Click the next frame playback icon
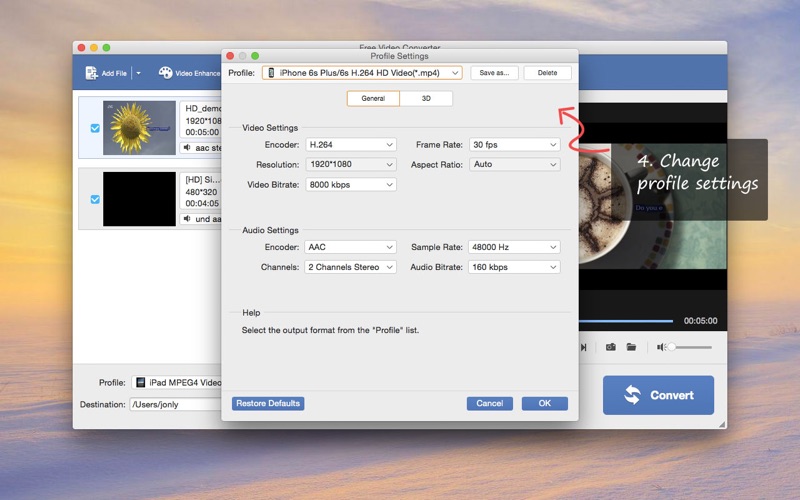800x500 pixels. click(x=584, y=347)
